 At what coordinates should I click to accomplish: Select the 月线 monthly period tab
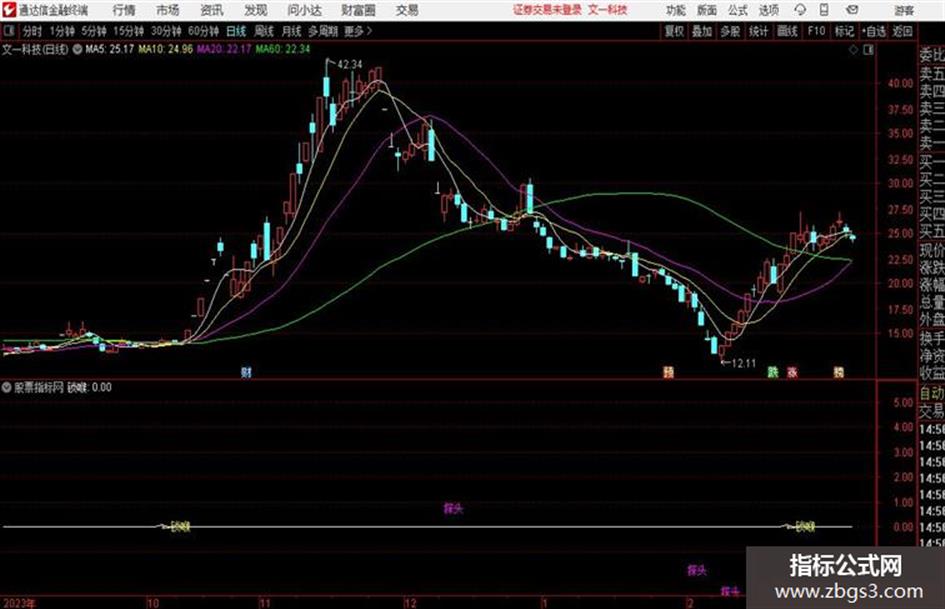[x=292, y=31]
